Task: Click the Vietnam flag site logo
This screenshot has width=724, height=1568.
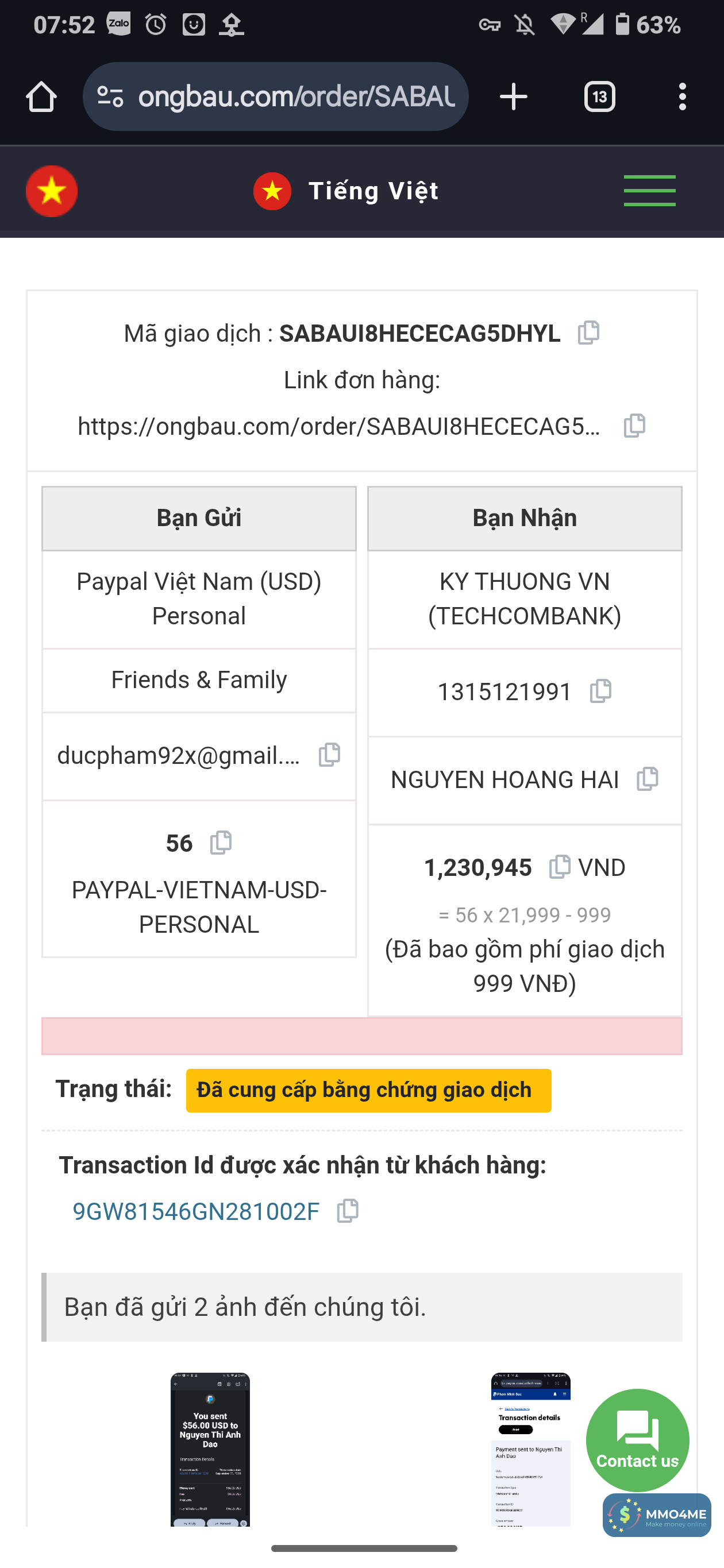Action: (x=52, y=191)
